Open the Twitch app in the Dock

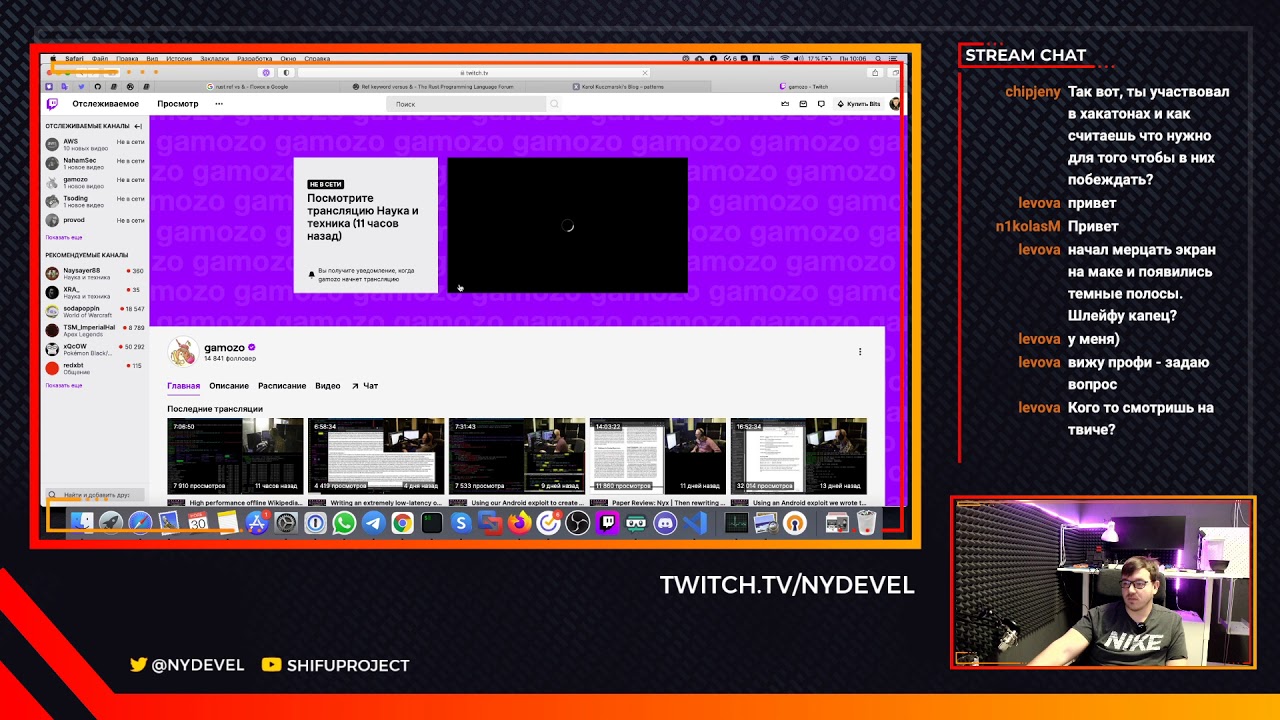(x=607, y=522)
